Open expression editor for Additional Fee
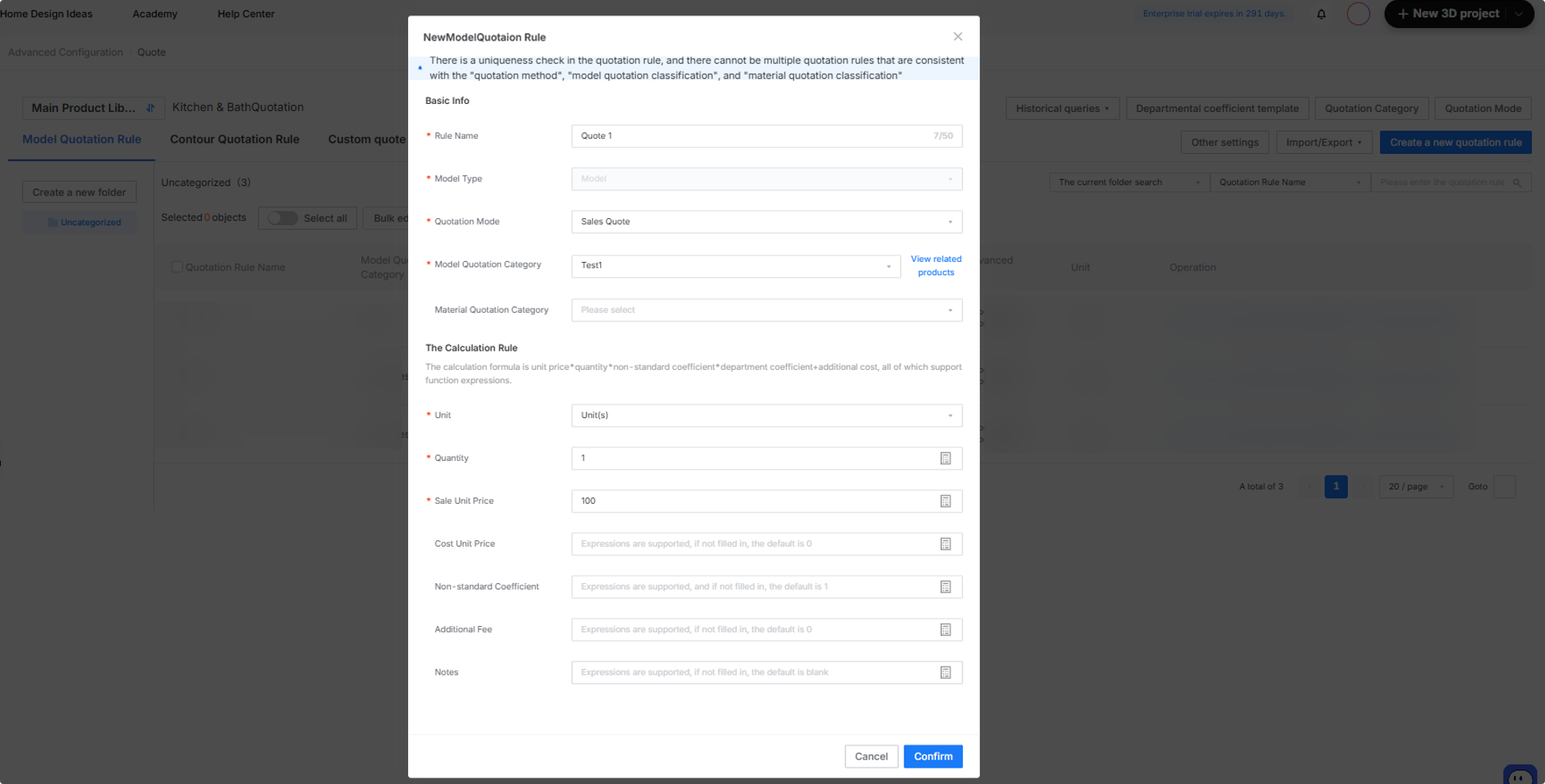This screenshot has height=784, width=1545. 945,629
